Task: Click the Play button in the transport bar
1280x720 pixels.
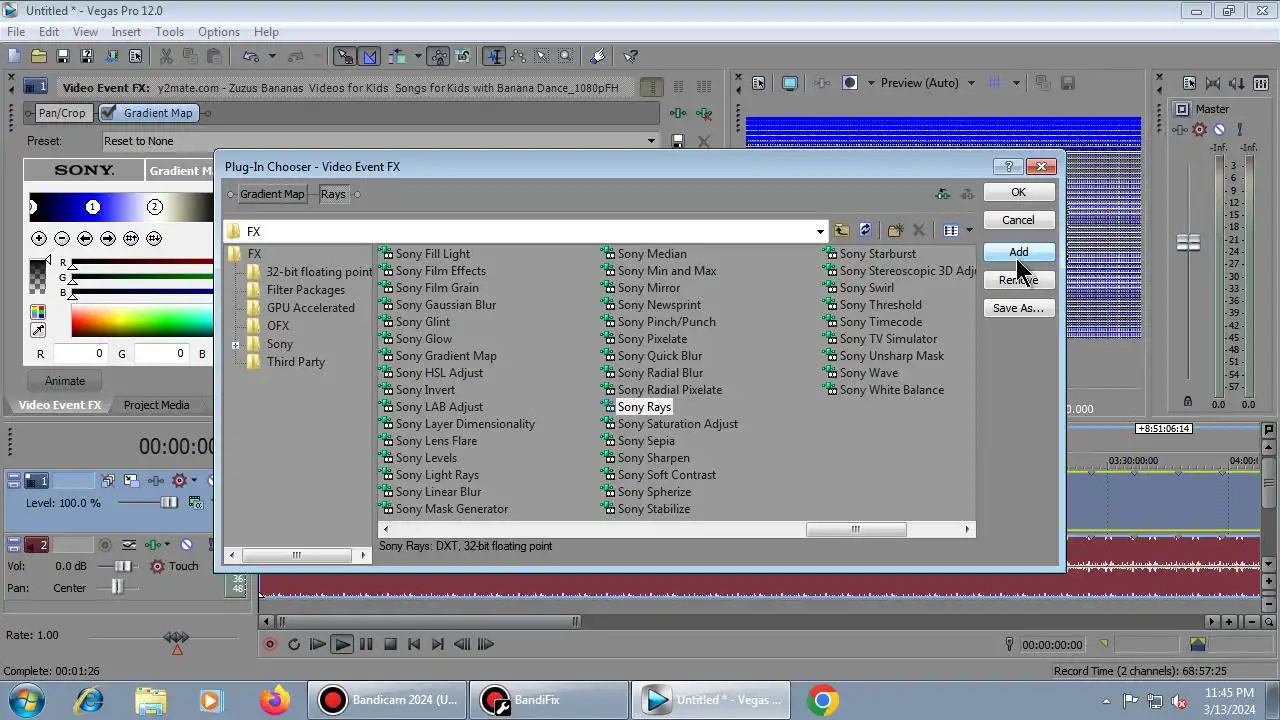Action: [342, 645]
